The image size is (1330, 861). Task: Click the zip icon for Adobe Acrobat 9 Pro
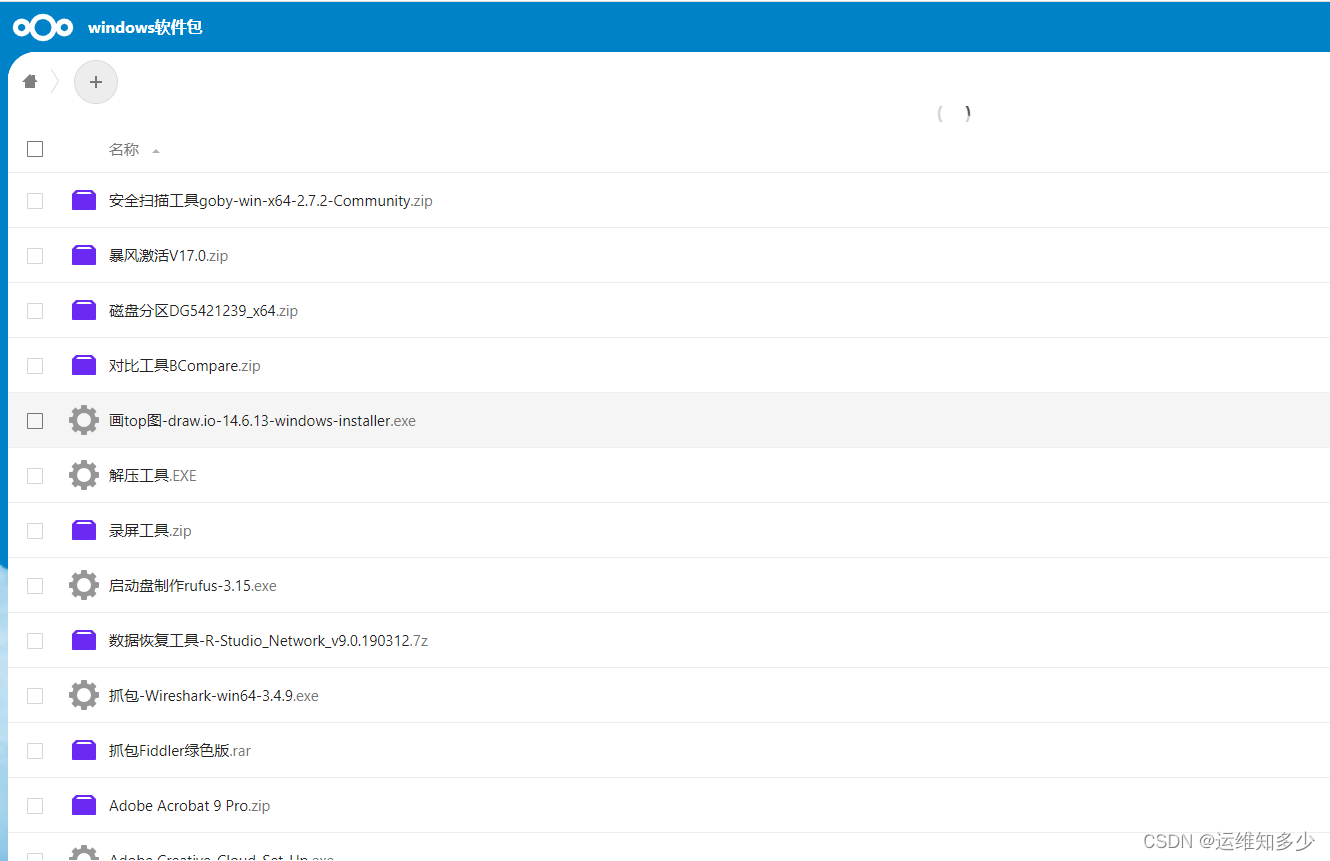click(84, 805)
